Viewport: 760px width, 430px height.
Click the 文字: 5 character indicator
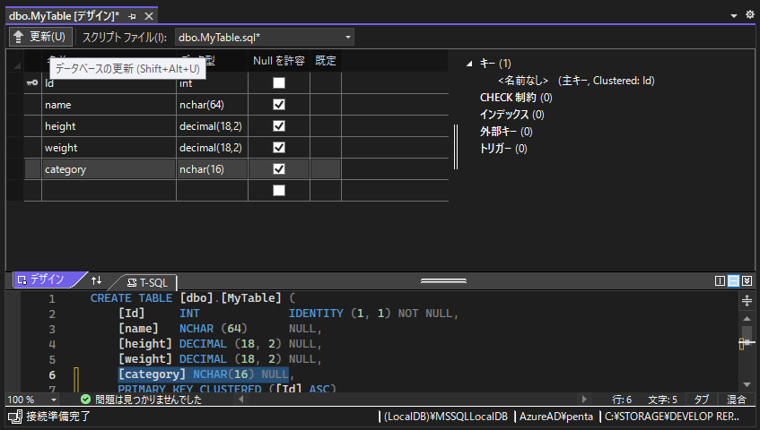662,399
